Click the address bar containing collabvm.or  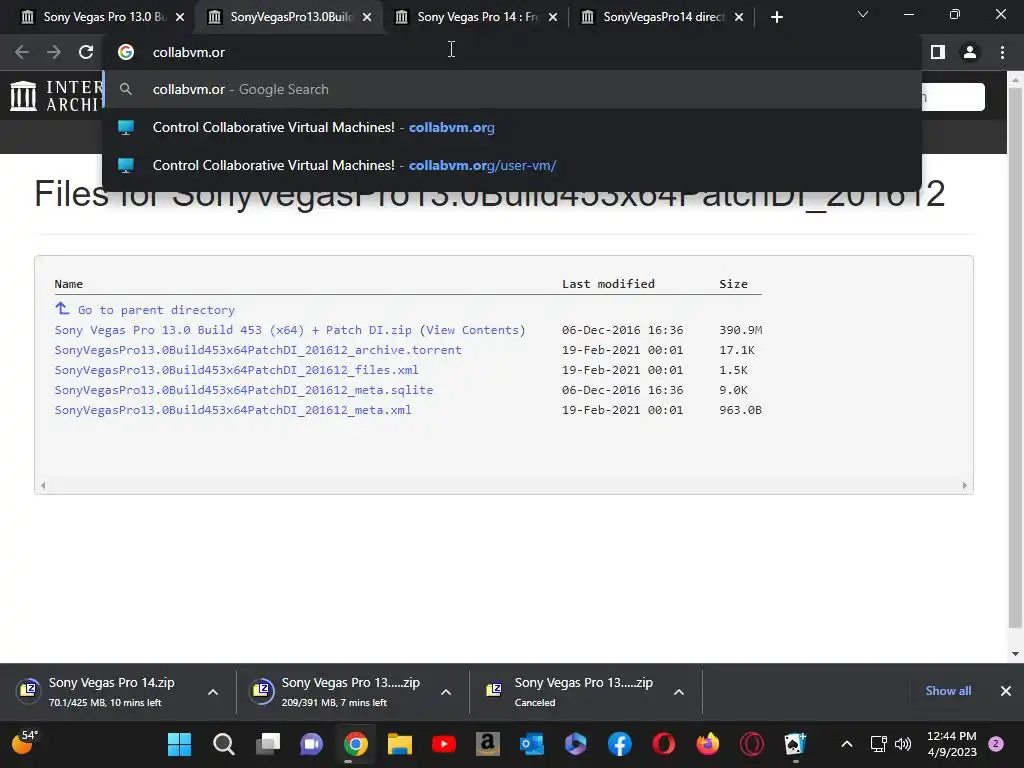512,52
